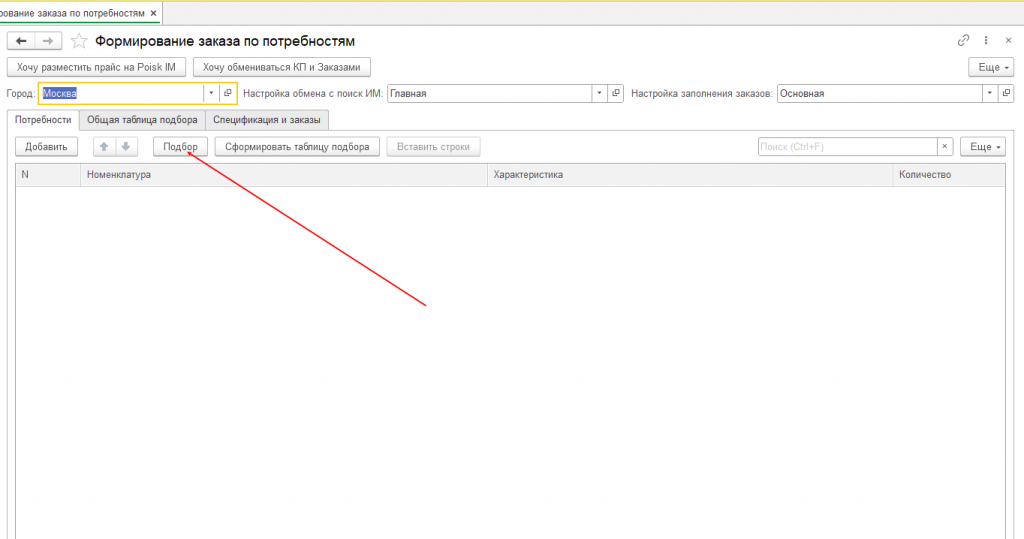Click the Подбор button
This screenshot has width=1024, height=539.
(x=180, y=147)
